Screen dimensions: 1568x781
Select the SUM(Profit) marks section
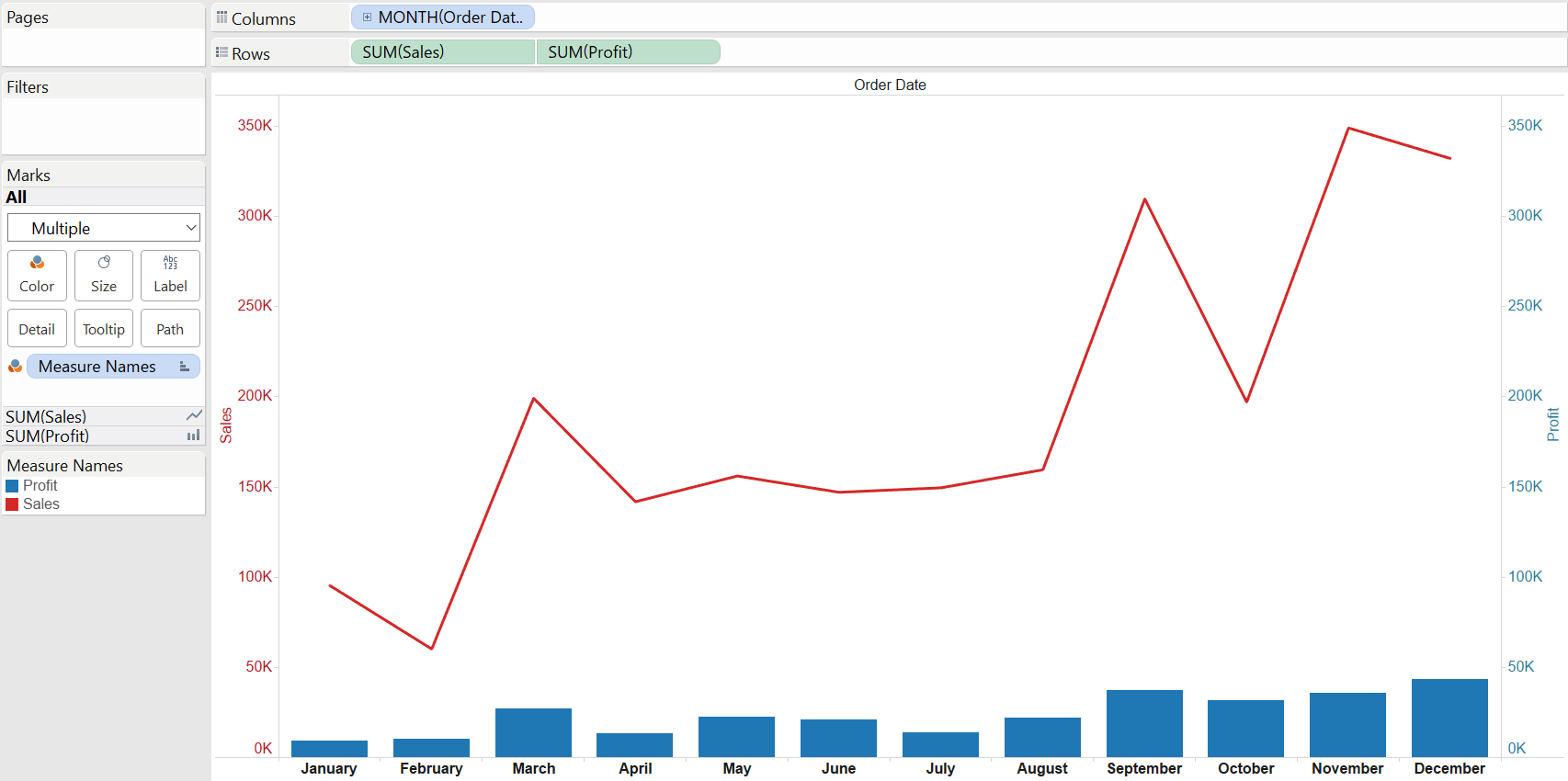[103, 436]
